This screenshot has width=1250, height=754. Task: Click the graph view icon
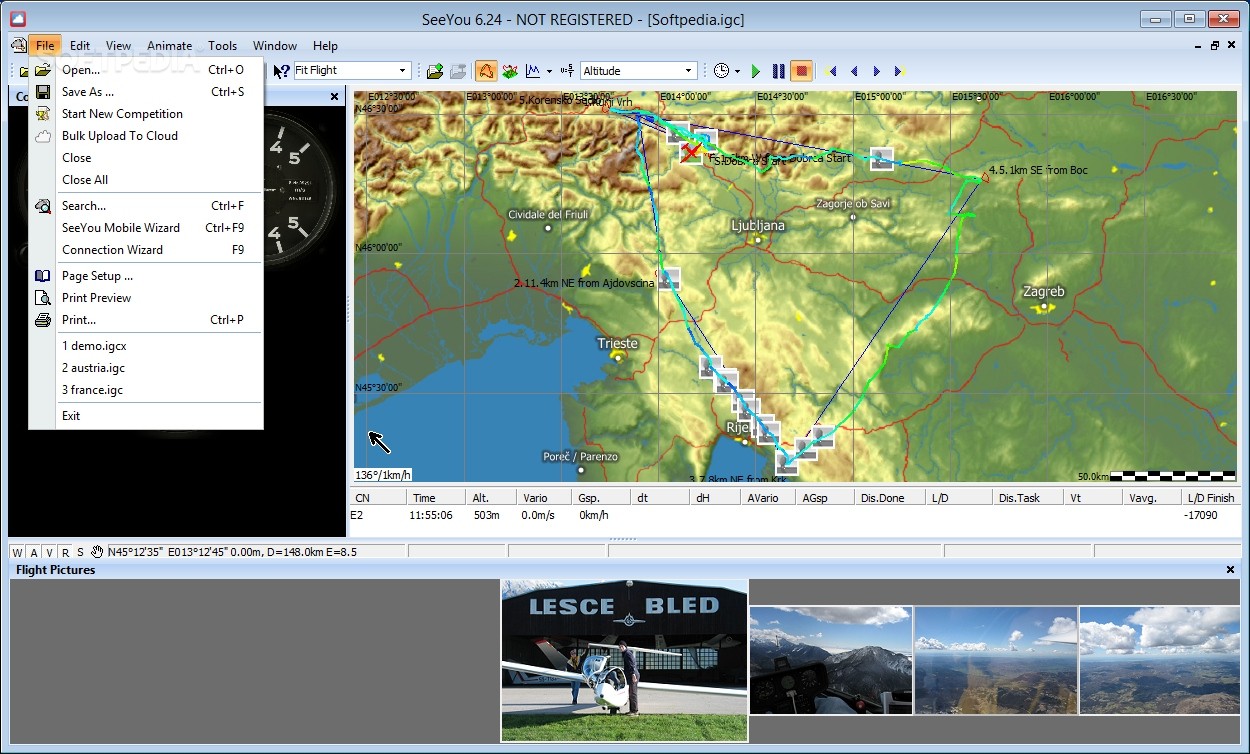point(533,71)
